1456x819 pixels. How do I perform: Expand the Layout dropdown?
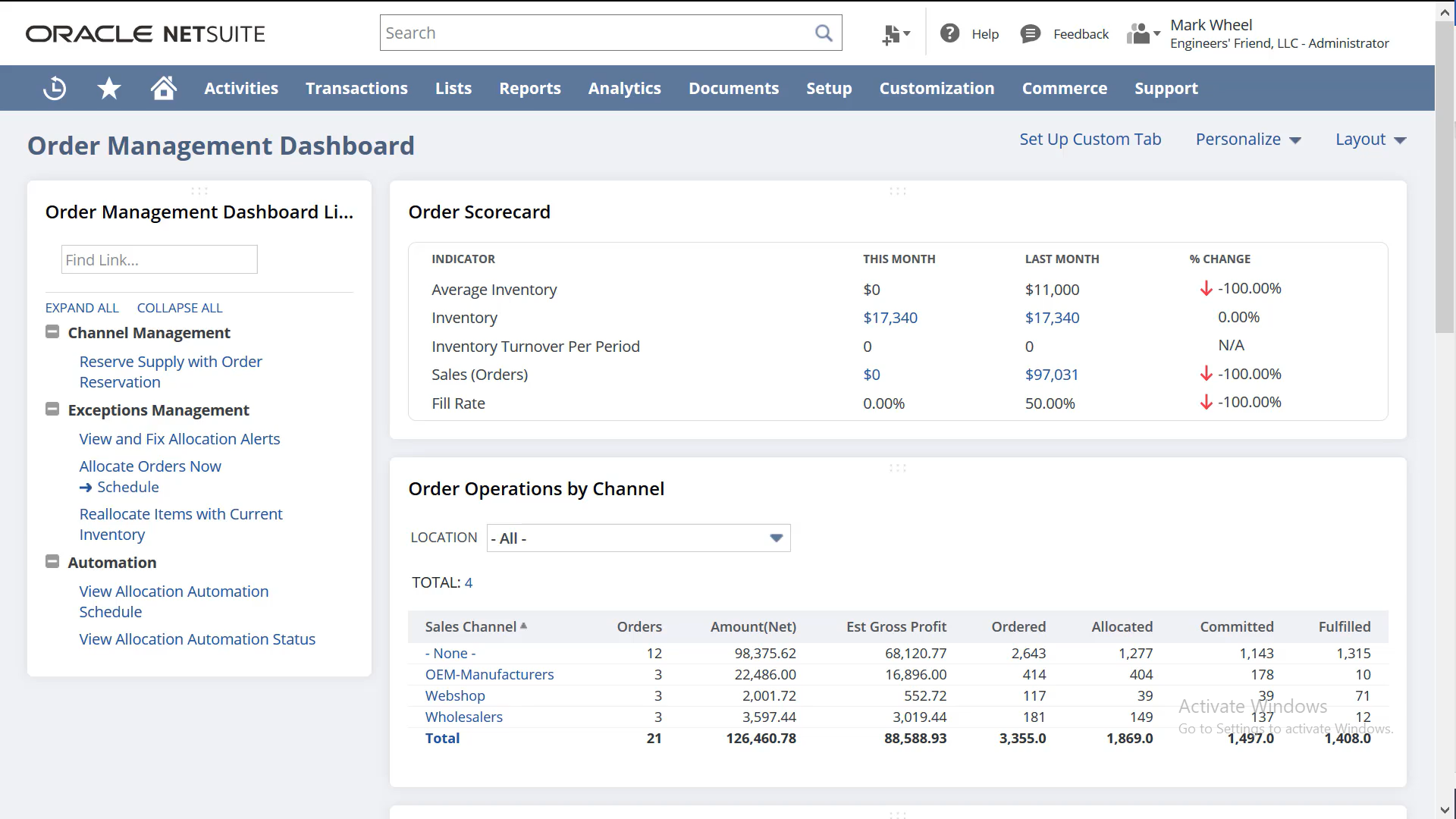pos(1370,140)
